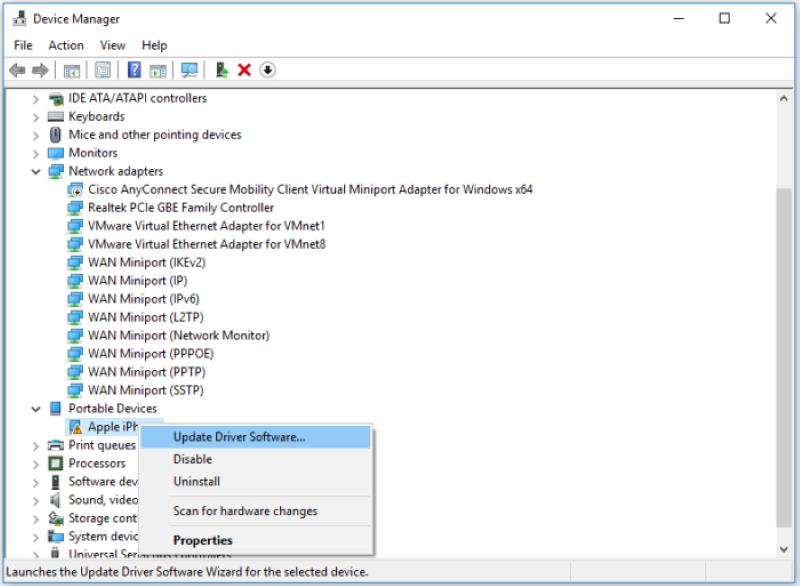This screenshot has height=586, width=800.
Task: Click the Apple iPhone device icon
Action: 78,426
